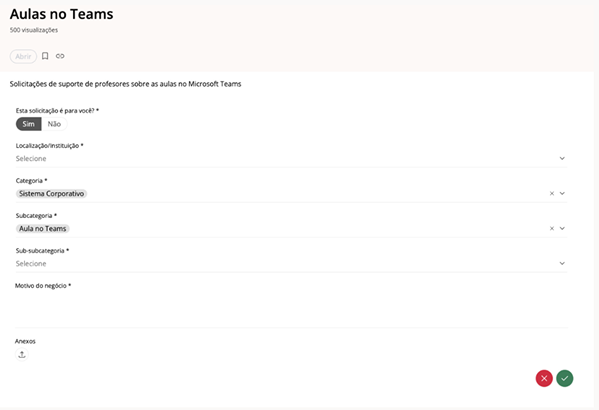Copy the link with the chain icon
Viewport: 599px width, 410px height.
coord(60,56)
